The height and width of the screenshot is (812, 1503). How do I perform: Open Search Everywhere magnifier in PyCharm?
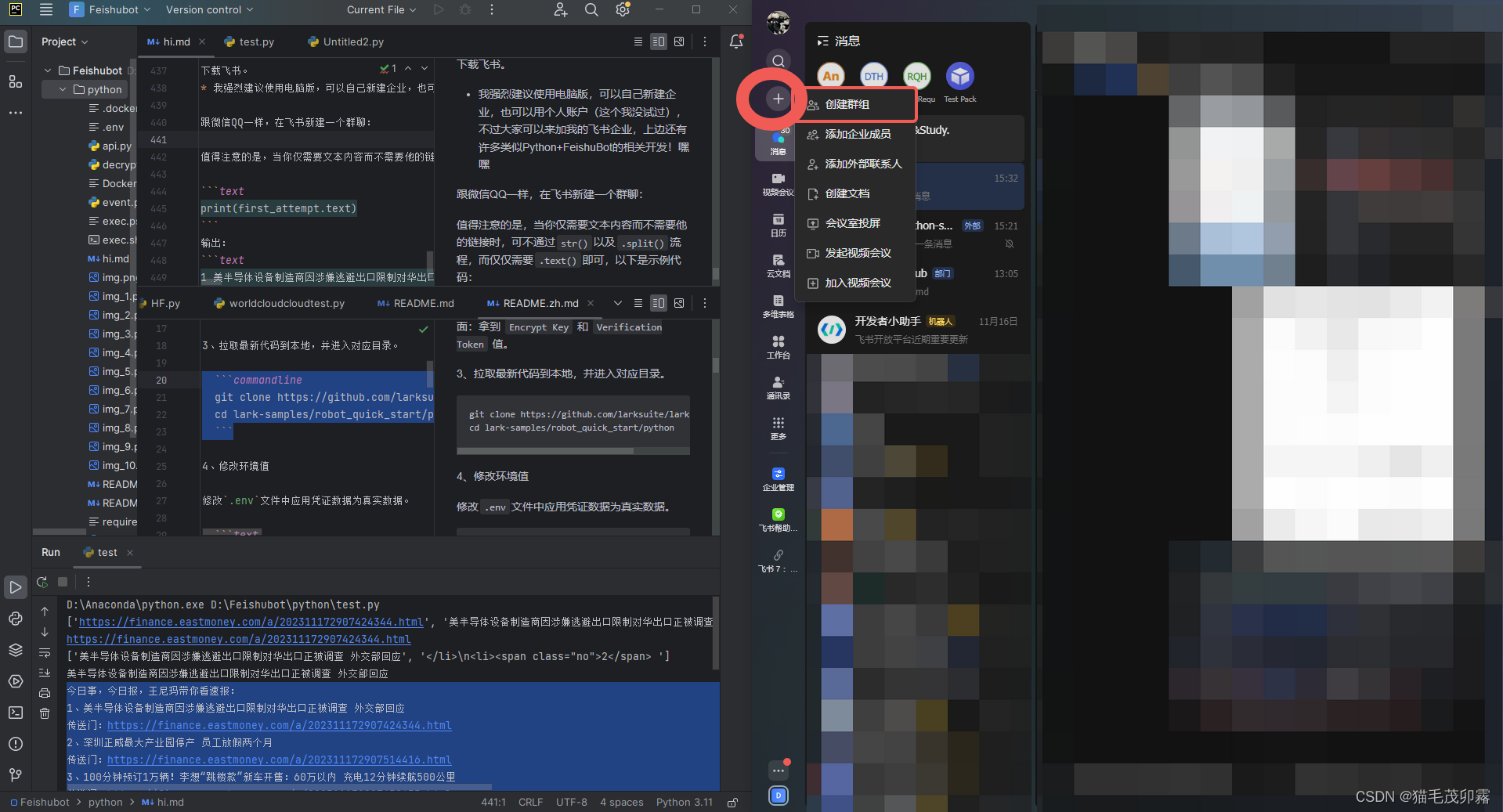(591, 9)
